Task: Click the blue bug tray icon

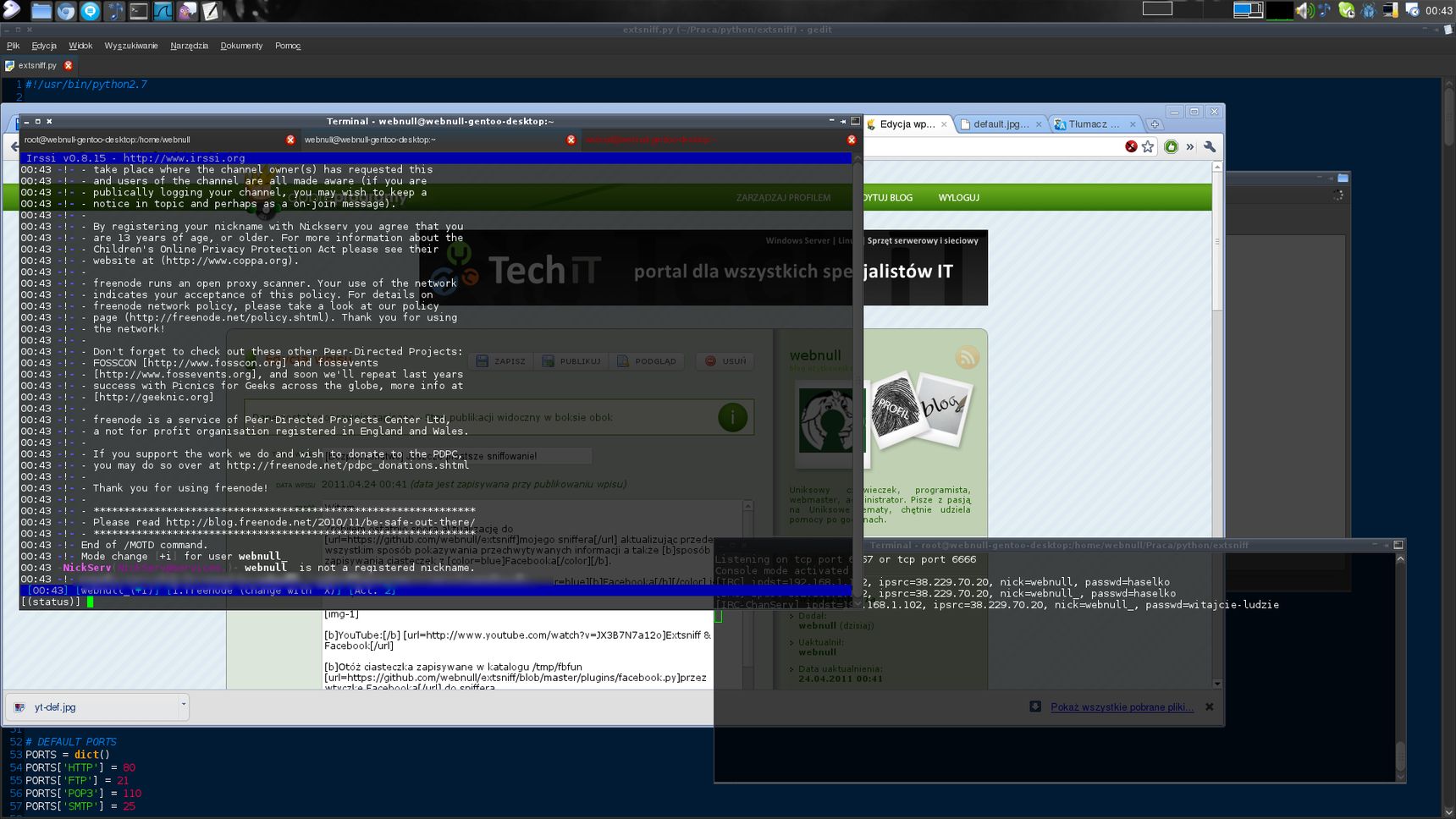Action: click(x=1368, y=10)
